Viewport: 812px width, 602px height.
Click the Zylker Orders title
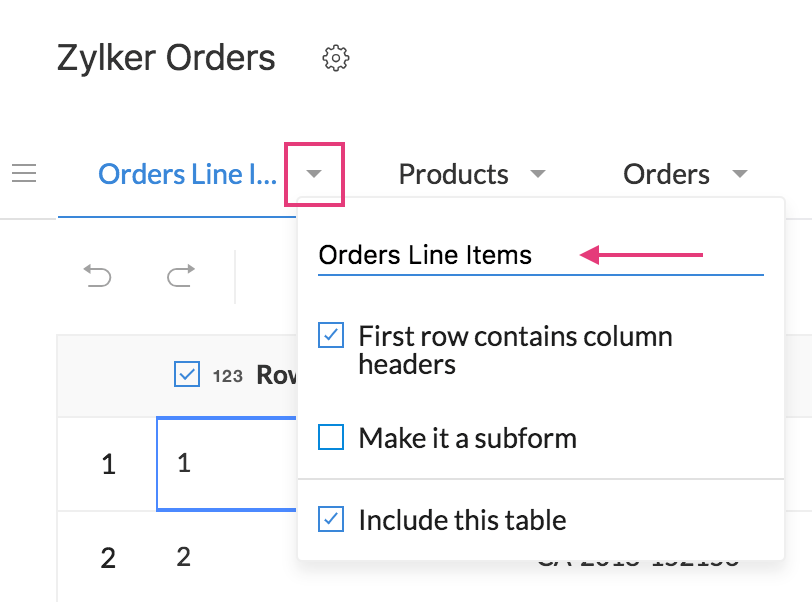pos(166,58)
